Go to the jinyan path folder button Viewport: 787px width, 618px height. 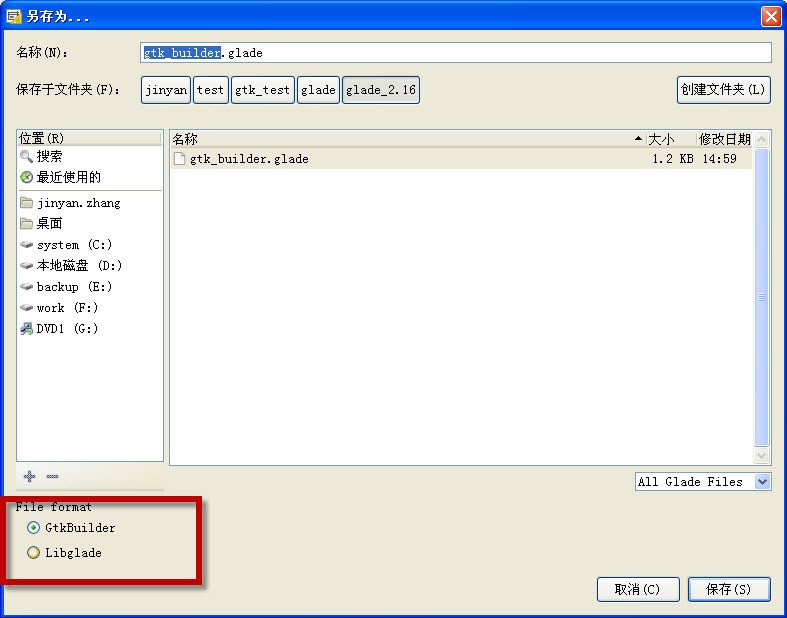tap(166, 90)
